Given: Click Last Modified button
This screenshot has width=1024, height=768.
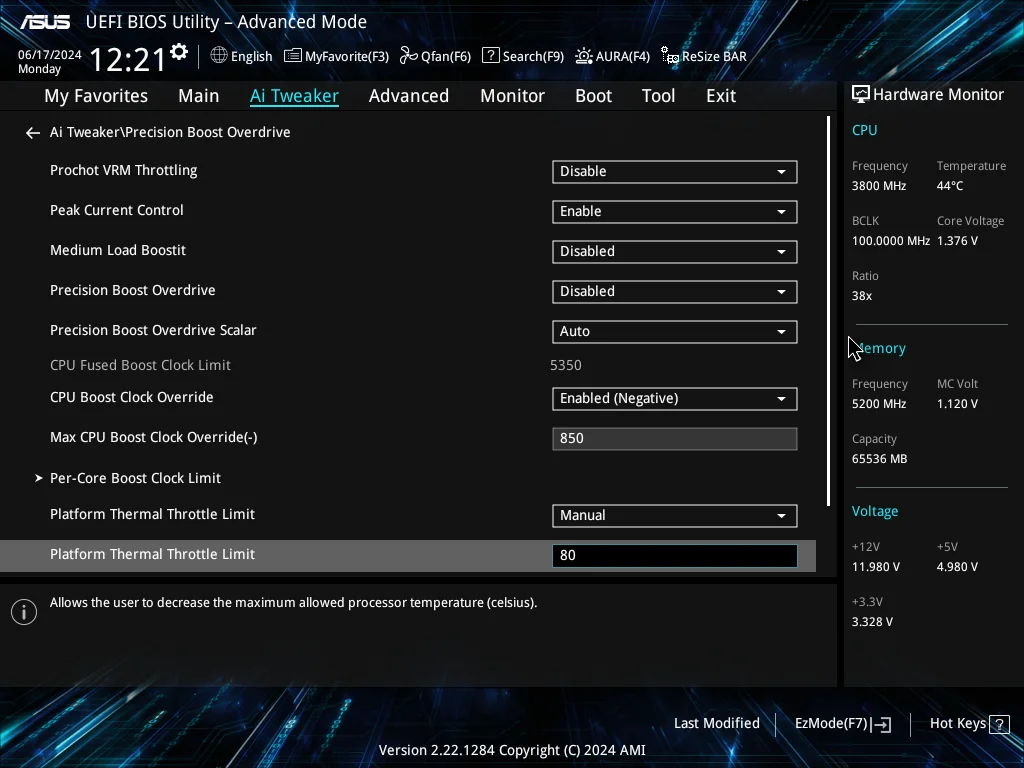Looking at the screenshot, I should click(716, 724).
